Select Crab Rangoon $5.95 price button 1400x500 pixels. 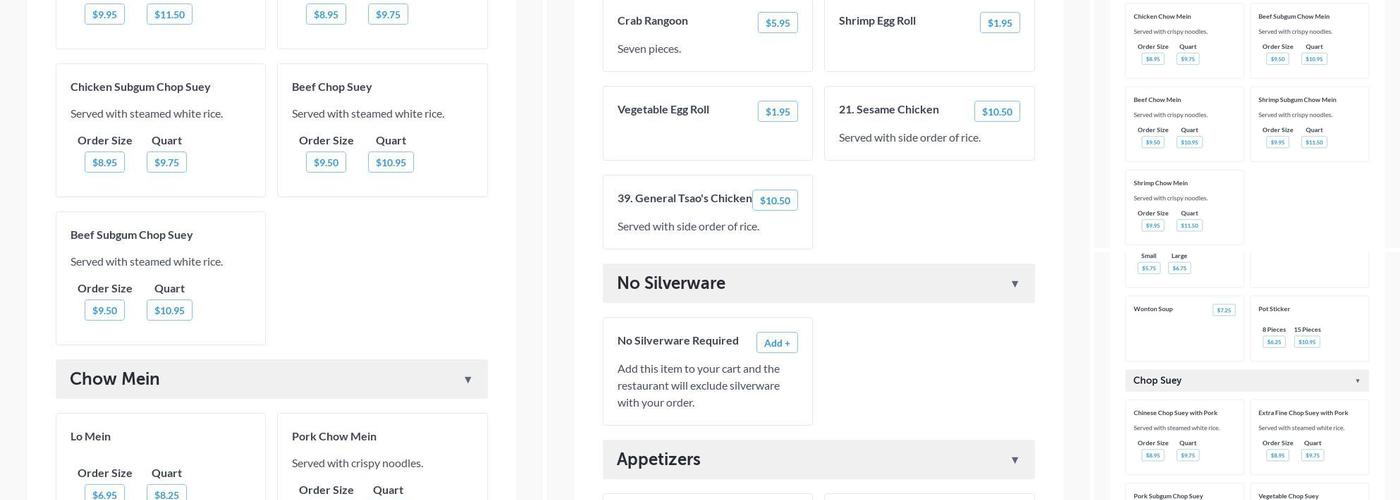pos(777,23)
